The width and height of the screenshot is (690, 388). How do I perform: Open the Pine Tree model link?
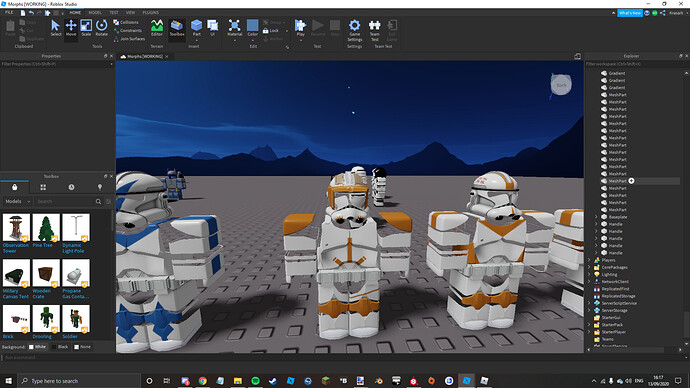[43, 245]
